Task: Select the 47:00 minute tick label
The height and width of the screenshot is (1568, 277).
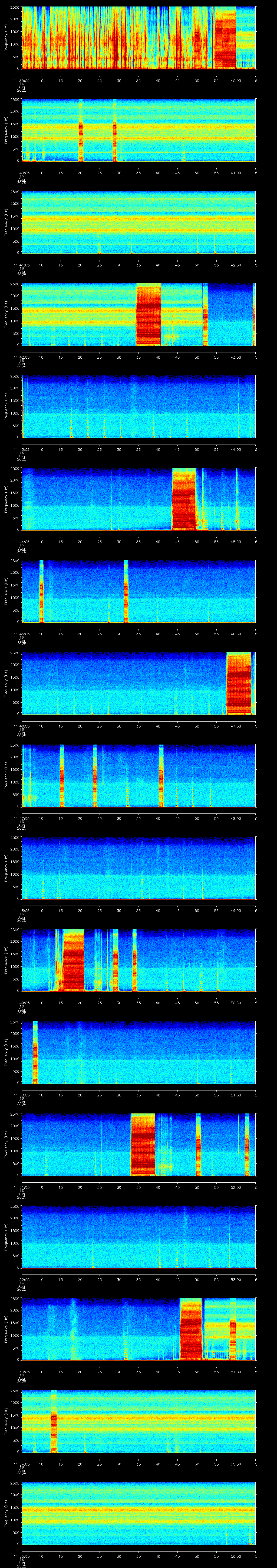Action: click(x=236, y=726)
